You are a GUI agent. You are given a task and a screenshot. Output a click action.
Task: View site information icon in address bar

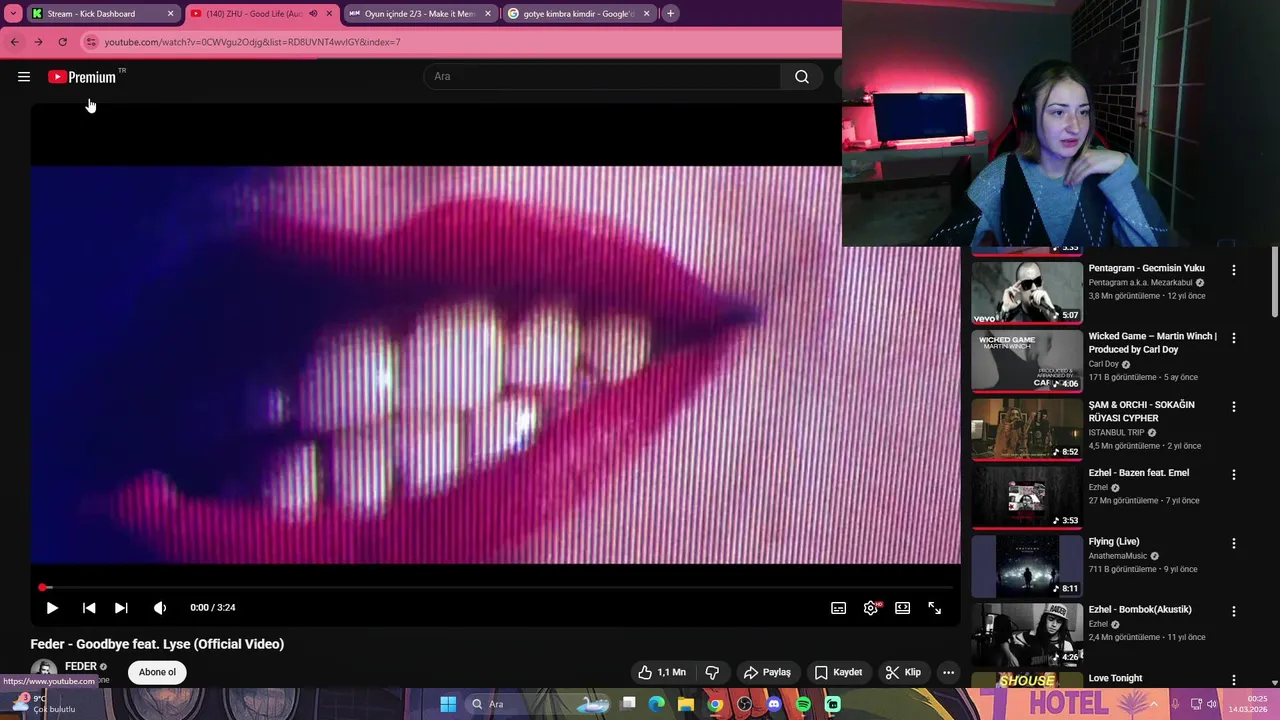pos(91,42)
